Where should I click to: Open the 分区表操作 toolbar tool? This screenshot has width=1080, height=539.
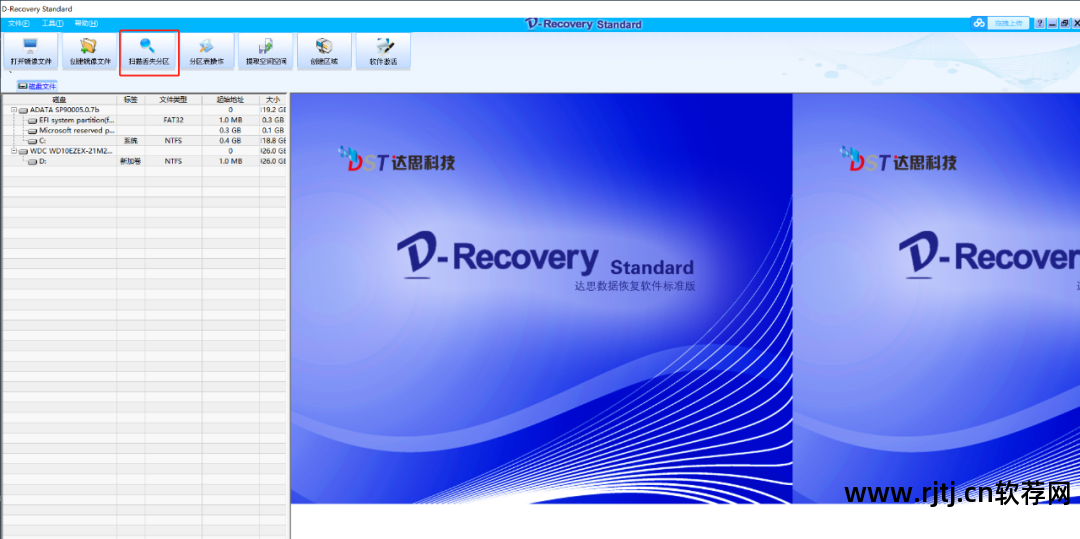click(207, 51)
